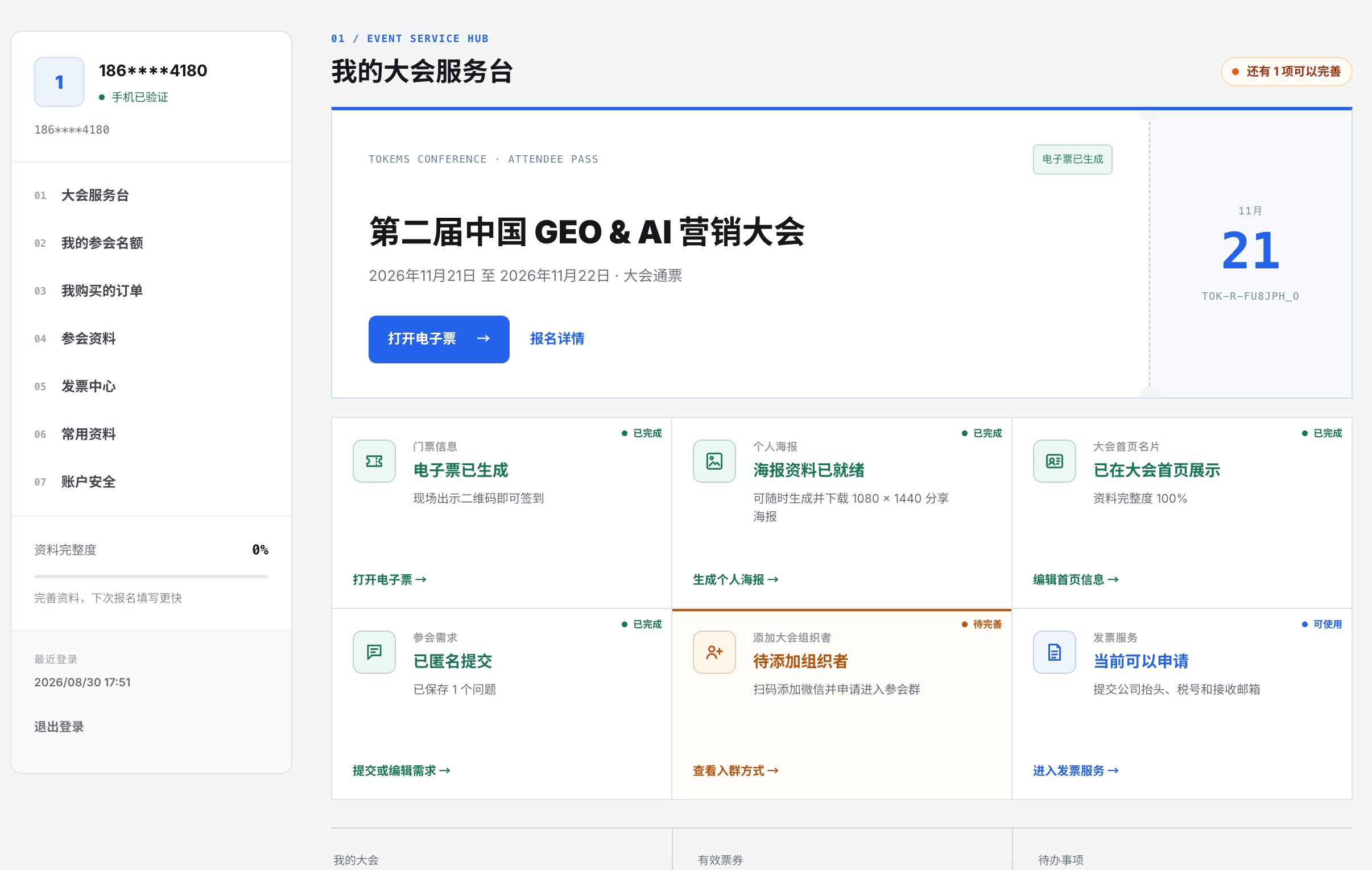1372x870 pixels.
Task: Select 常用资料 sidebar item
Action: tap(151, 434)
